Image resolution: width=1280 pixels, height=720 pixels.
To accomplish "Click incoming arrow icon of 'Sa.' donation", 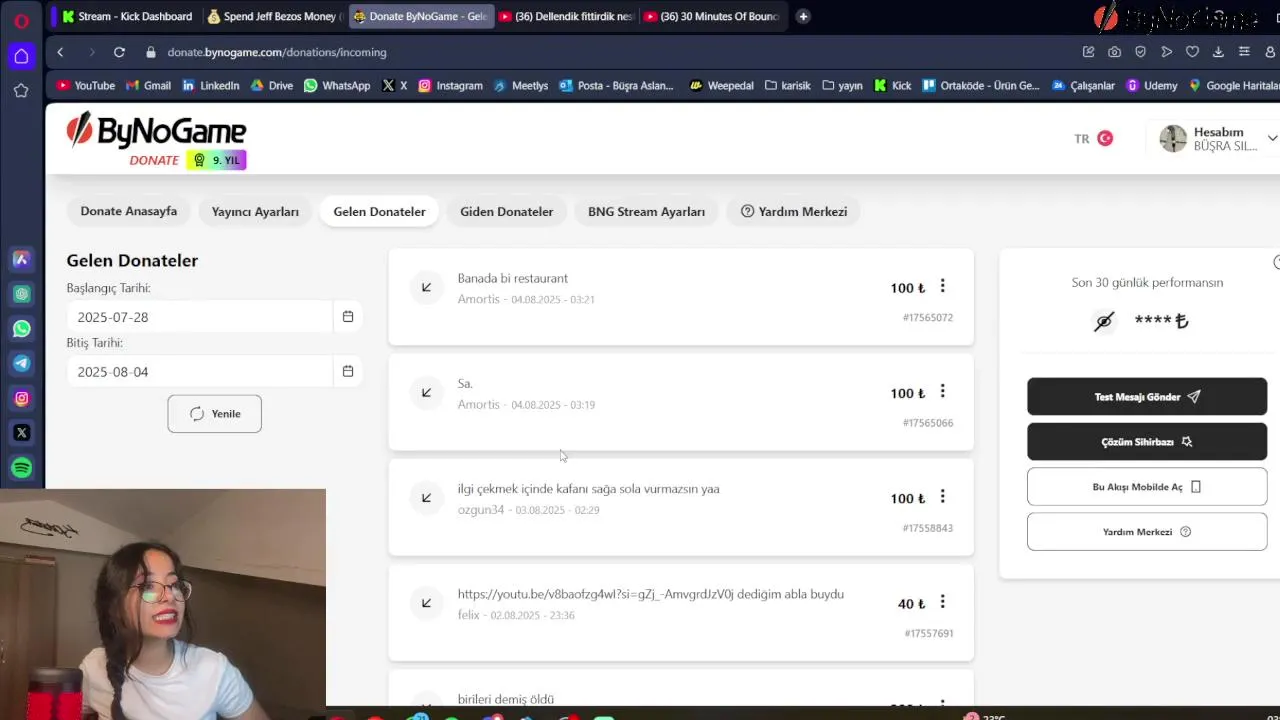I will coord(426,392).
